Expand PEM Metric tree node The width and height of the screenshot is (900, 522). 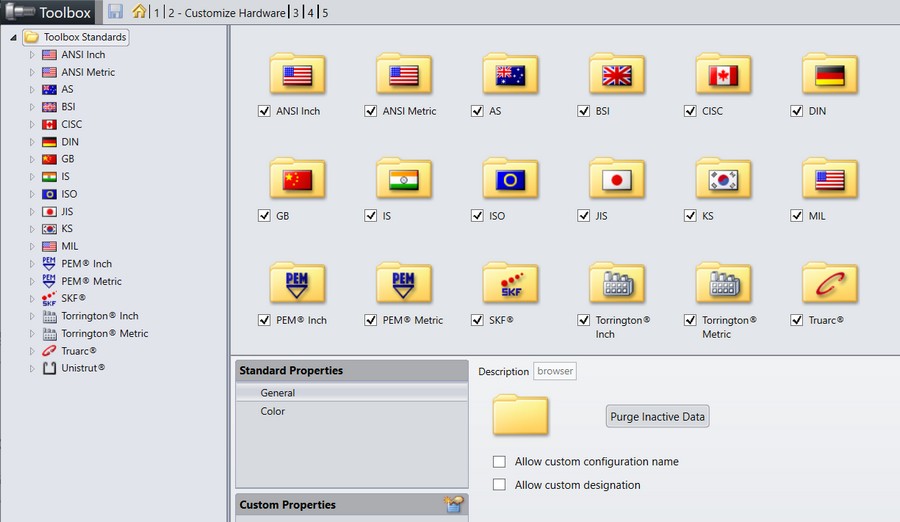(x=32, y=281)
